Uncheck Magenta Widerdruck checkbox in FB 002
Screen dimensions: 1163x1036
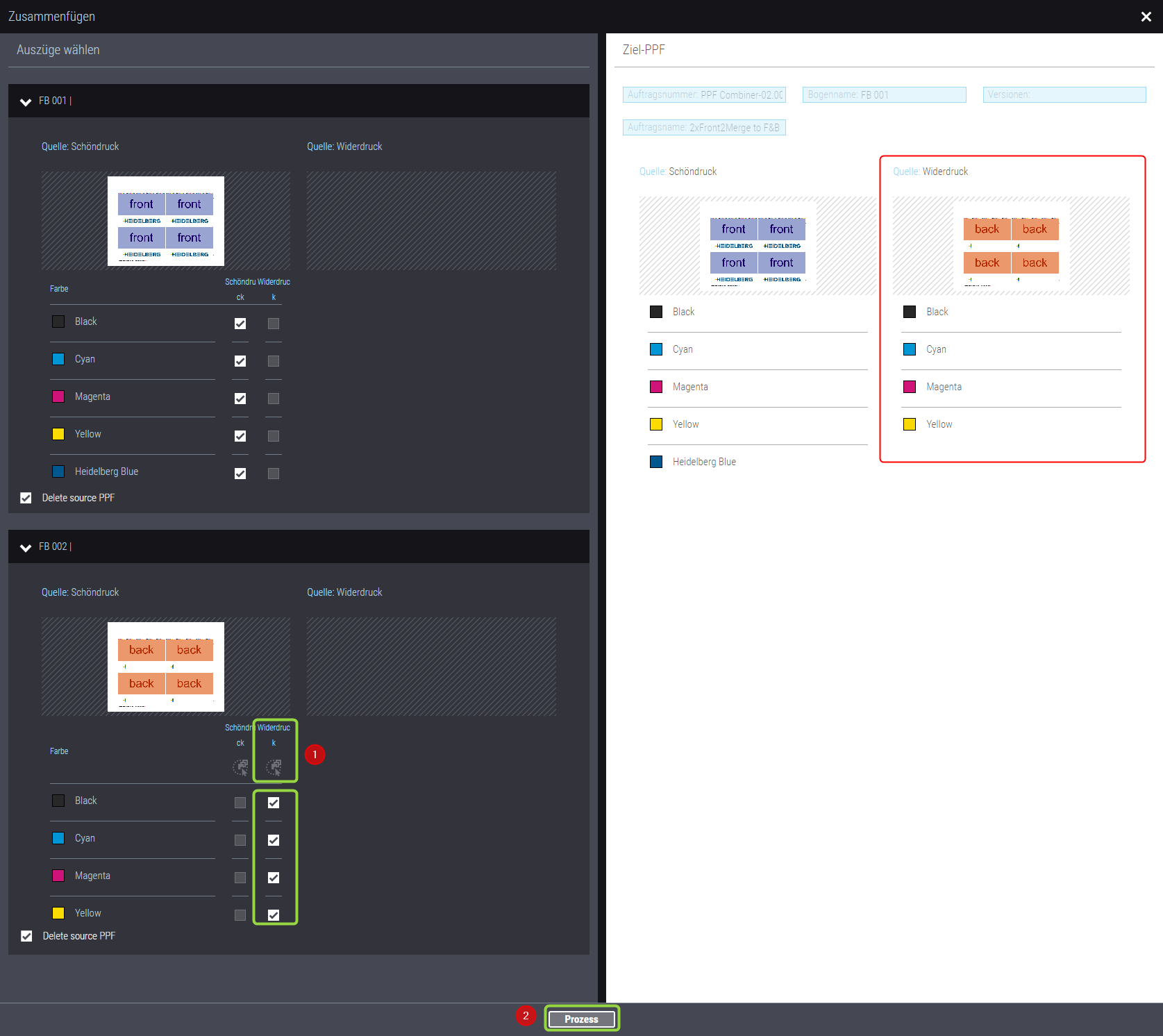tap(274, 878)
